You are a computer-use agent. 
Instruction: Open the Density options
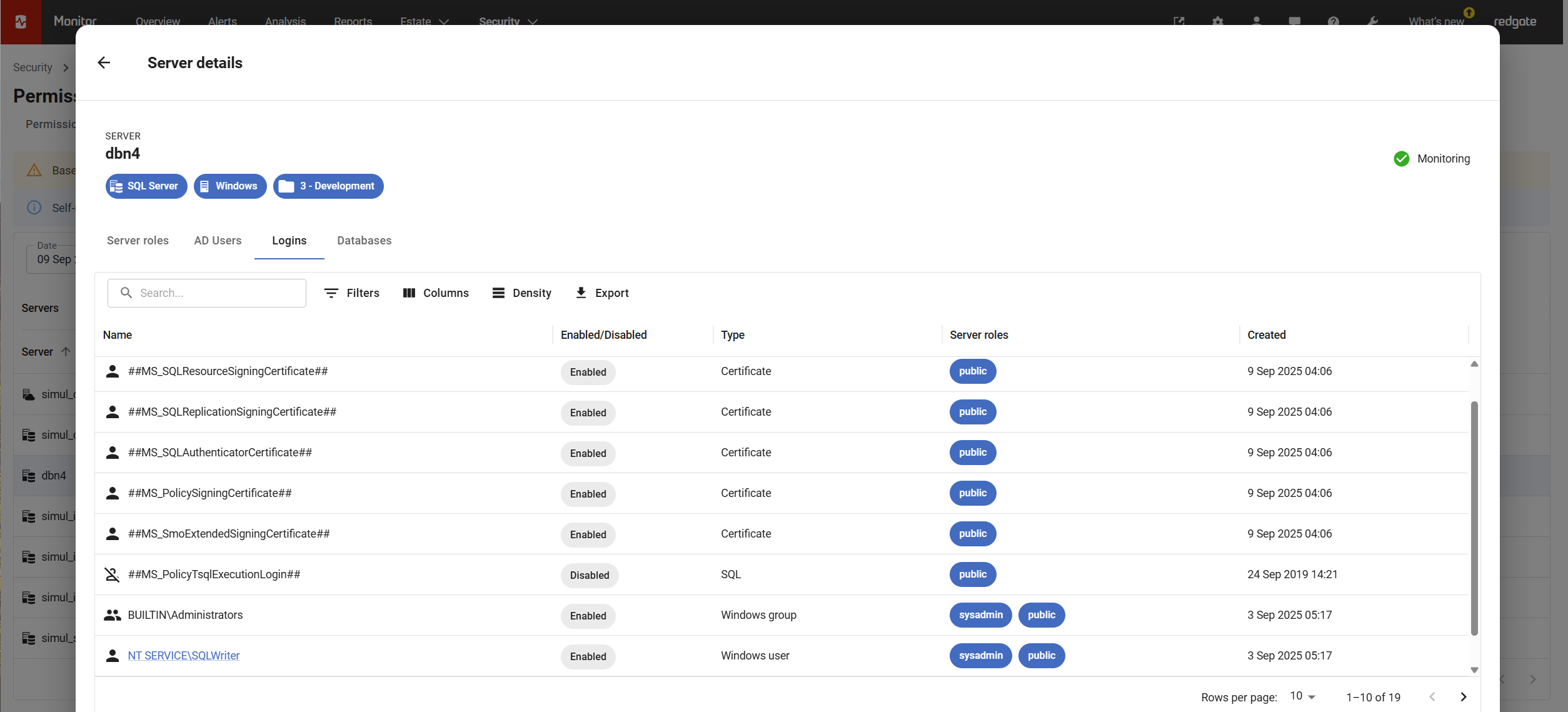(521, 293)
